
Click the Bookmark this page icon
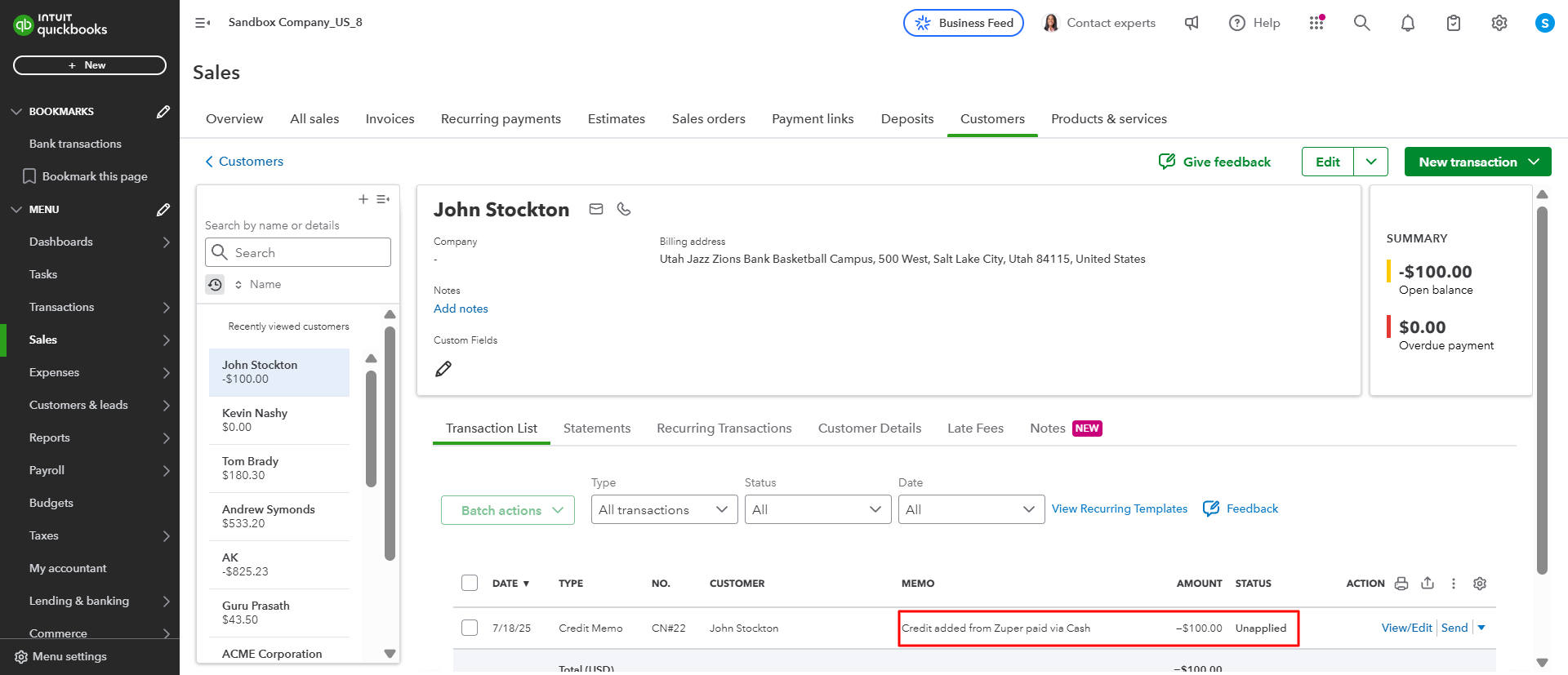coord(29,176)
